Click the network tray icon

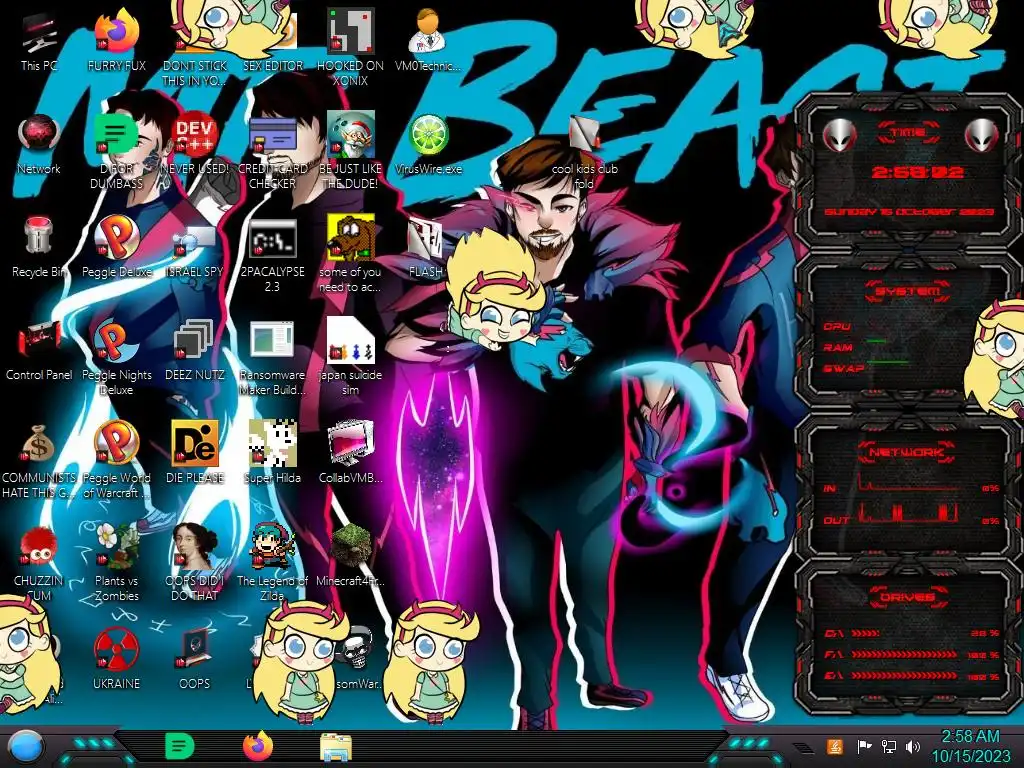point(888,746)
